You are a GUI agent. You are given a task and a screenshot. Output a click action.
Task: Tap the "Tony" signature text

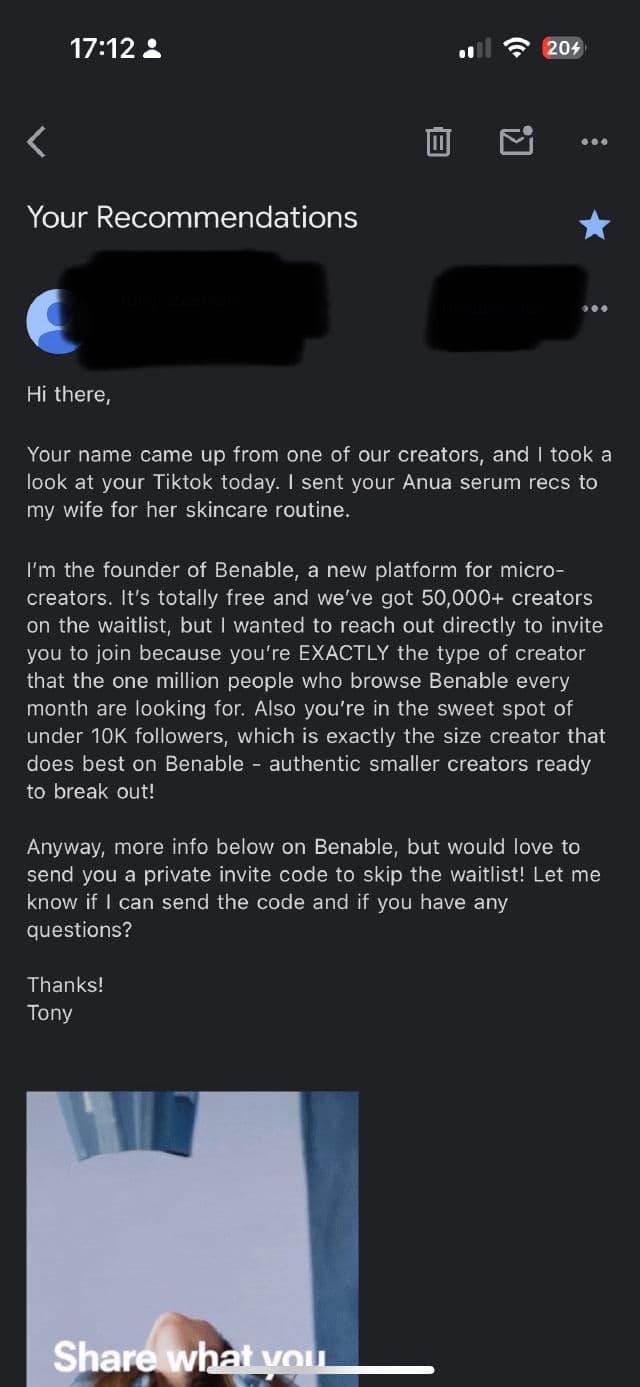click(50, 1012)
